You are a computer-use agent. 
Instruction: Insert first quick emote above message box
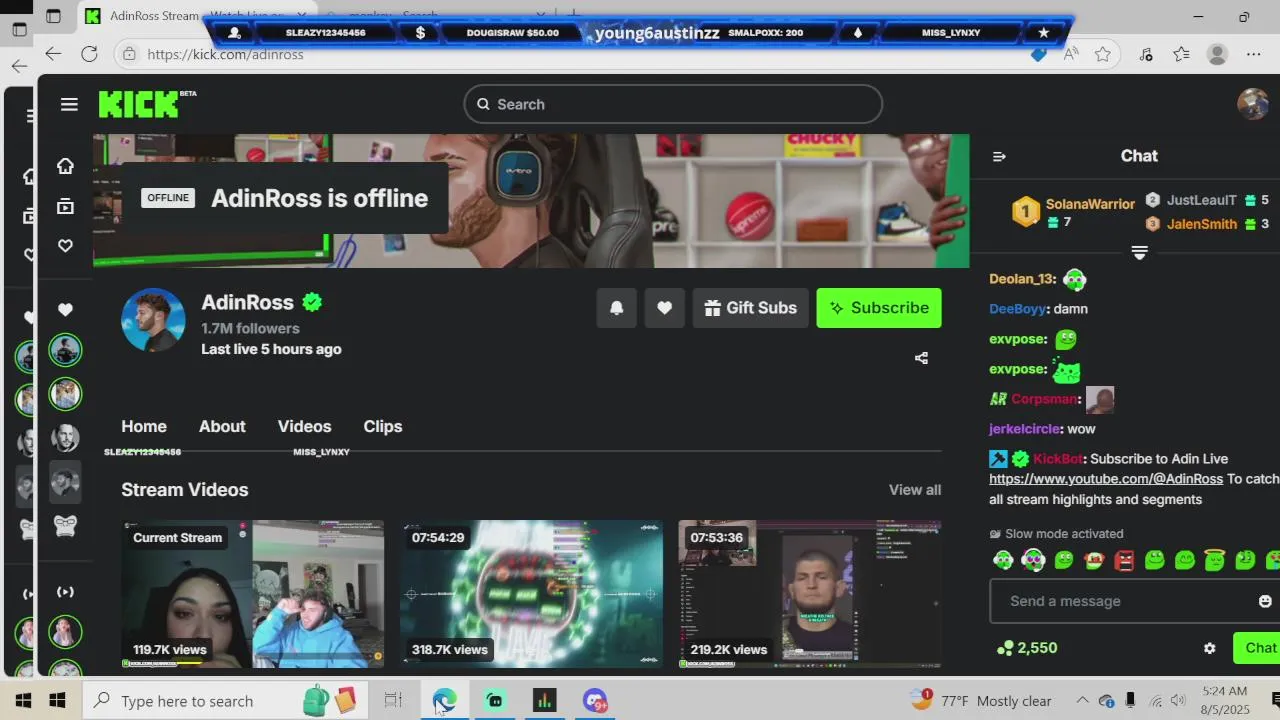[1003, 560]
